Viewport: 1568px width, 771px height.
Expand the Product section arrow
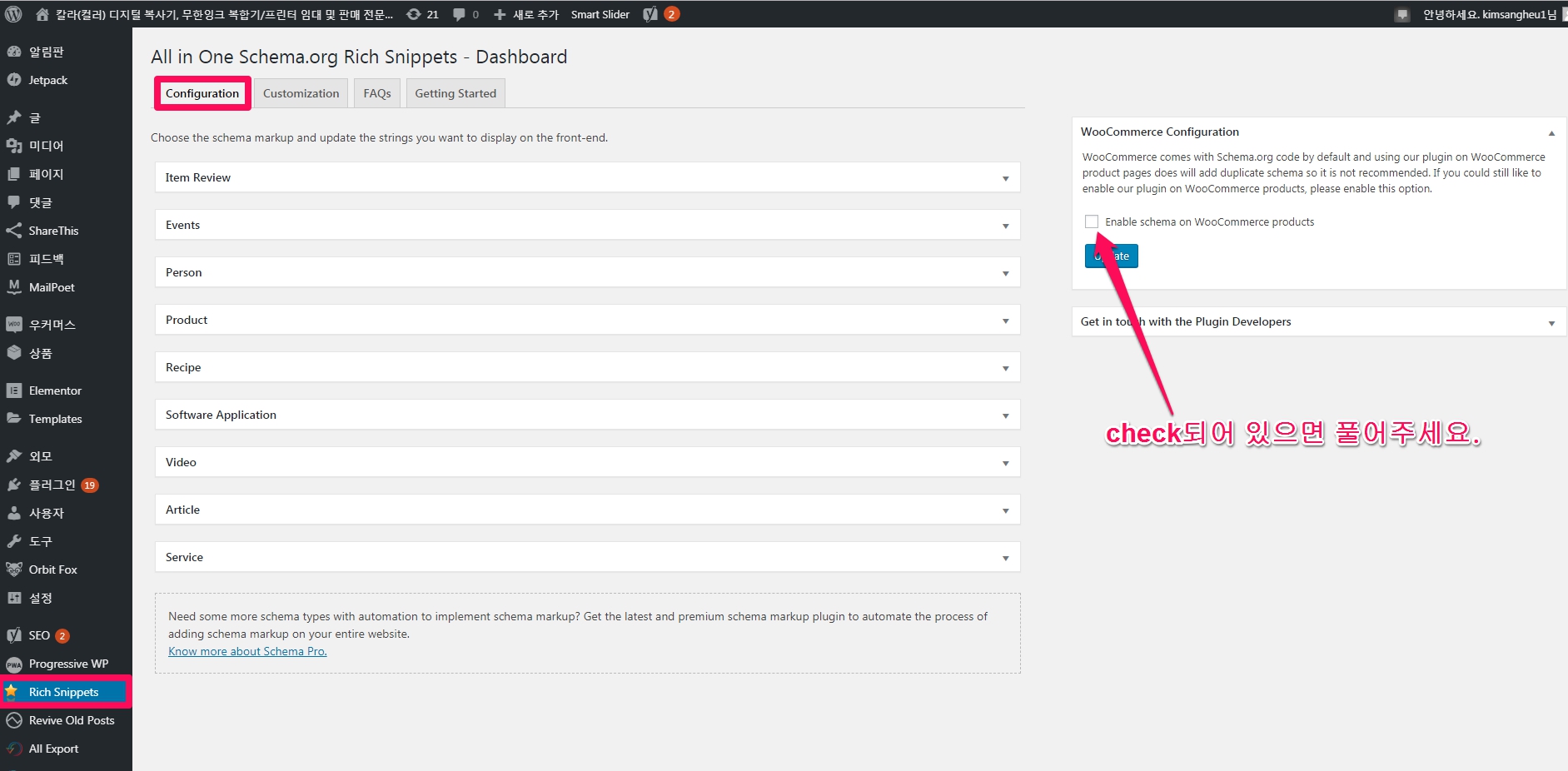[x=1005, y=321]
